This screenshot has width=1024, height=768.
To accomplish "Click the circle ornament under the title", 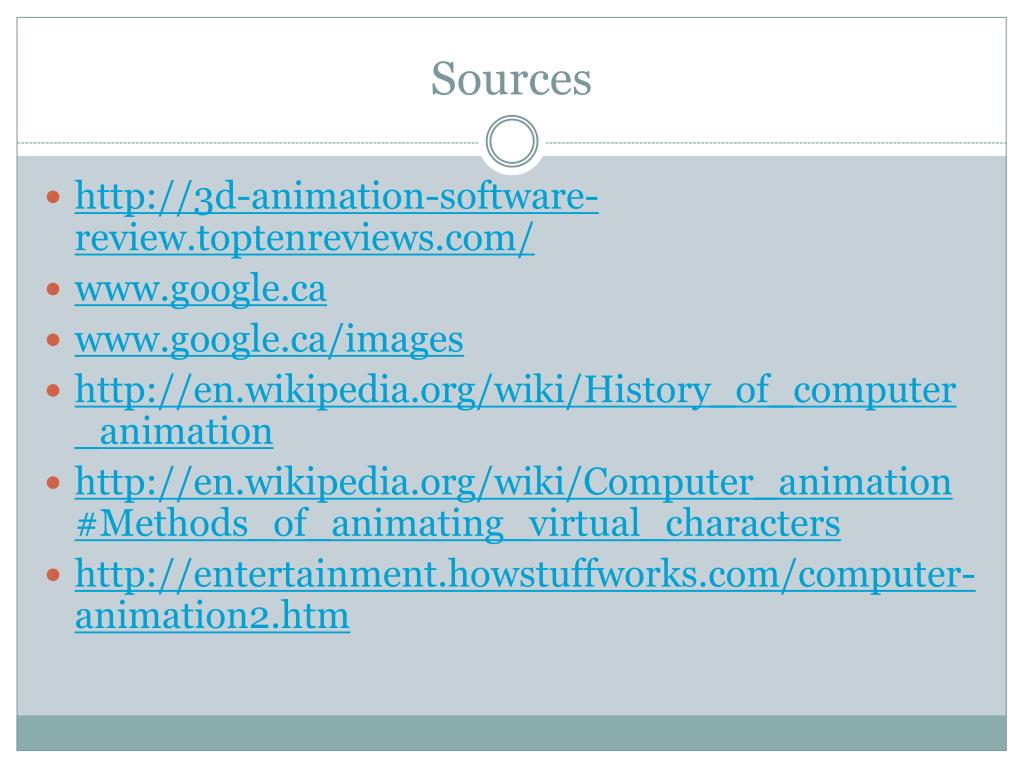I will (512, 141).
